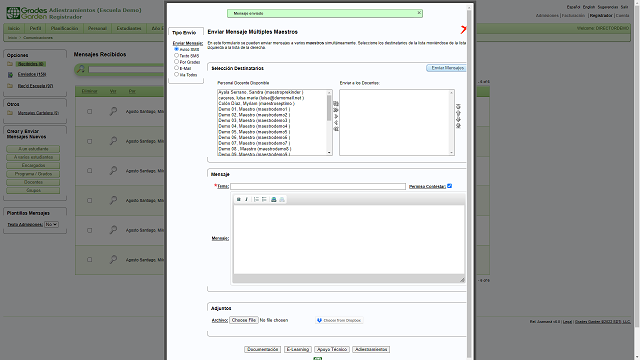Click the Recibidos folder icon
The height and width of the screenshot is (360, 640).
point(10,64)
